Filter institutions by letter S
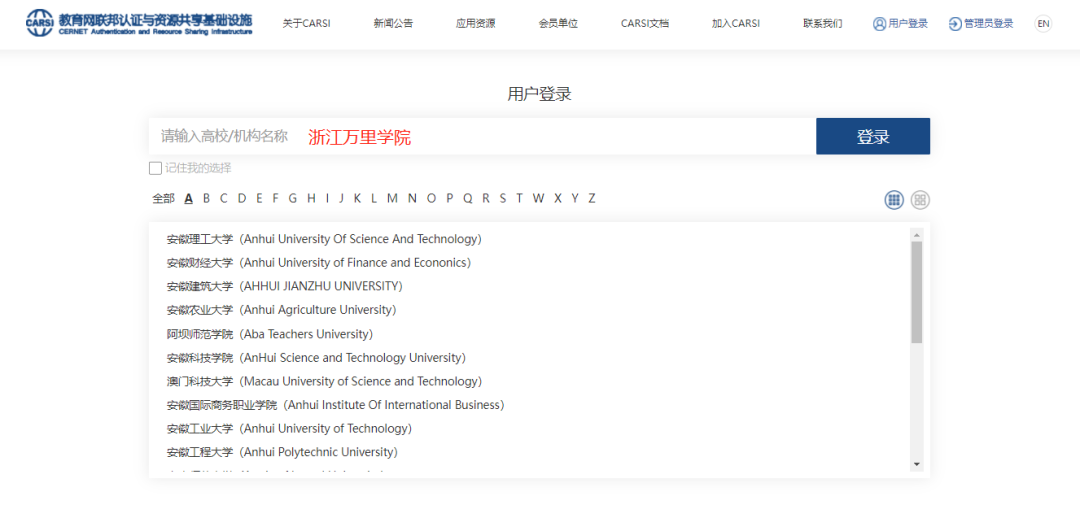 point(503,198)
